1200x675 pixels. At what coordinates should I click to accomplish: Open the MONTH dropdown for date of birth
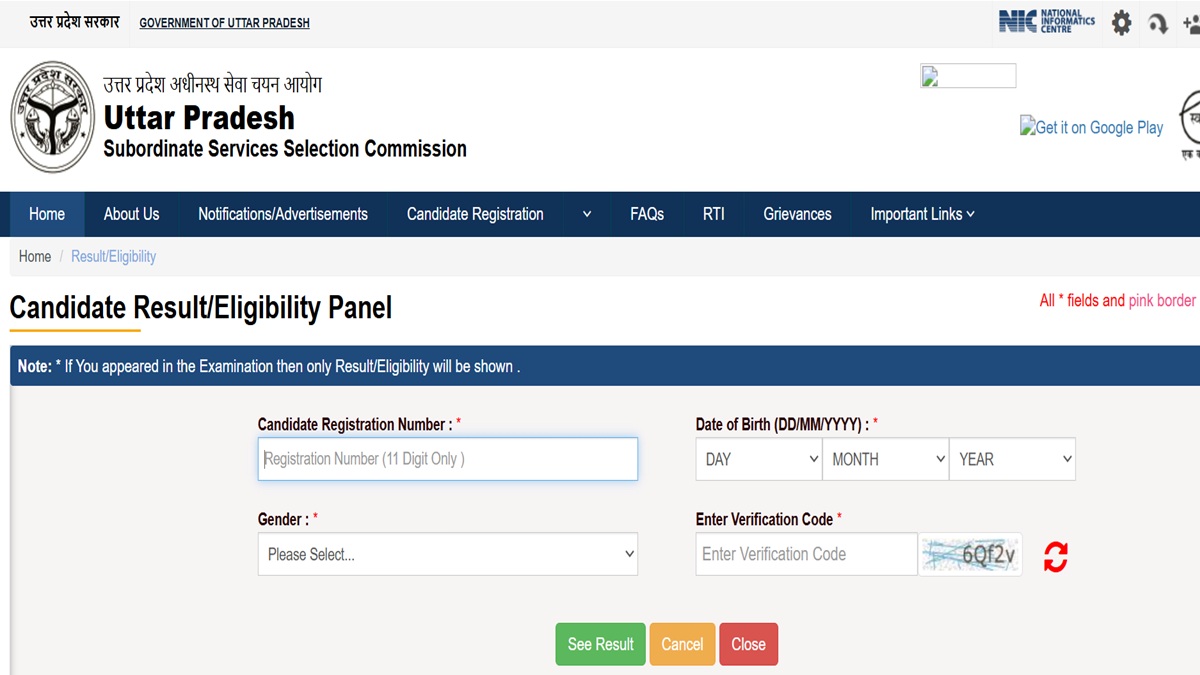886,459
